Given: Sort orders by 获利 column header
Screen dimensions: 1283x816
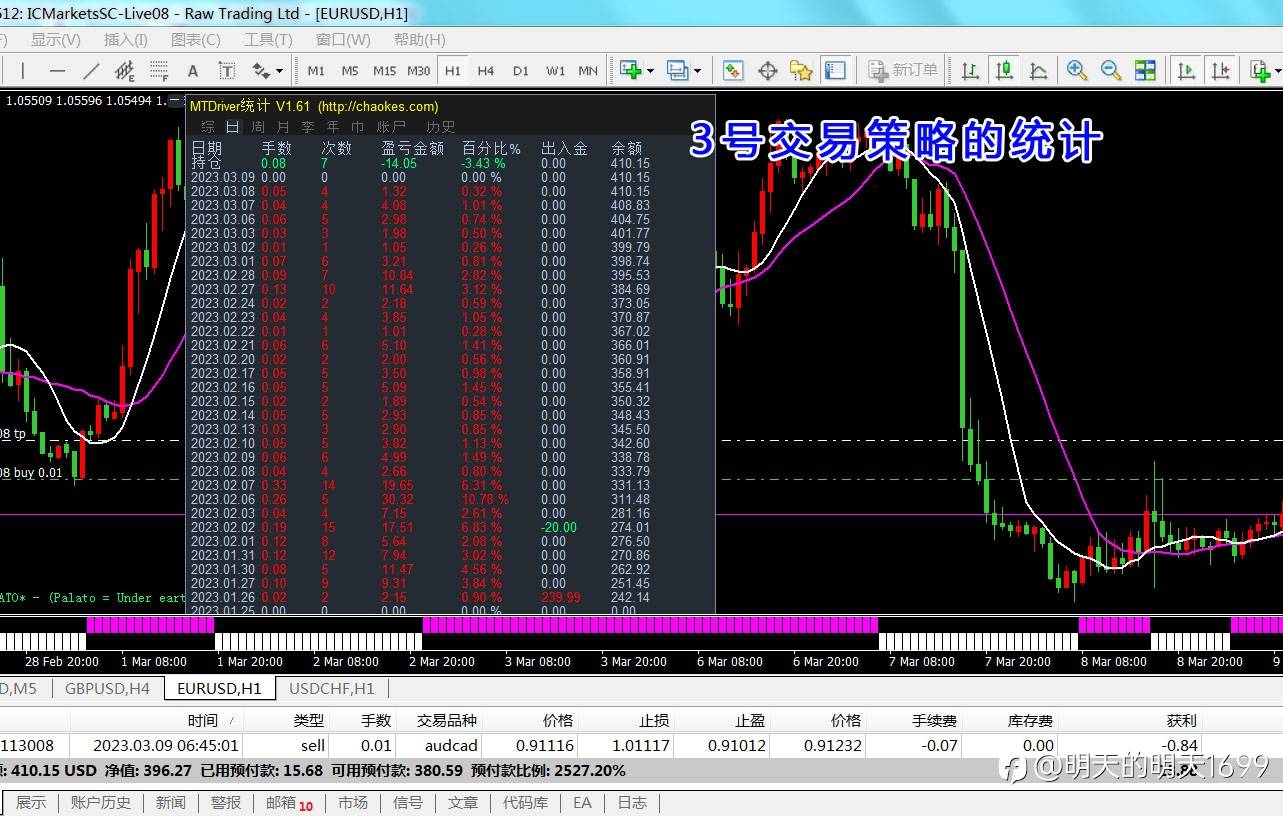Looking at the screenshot, I should pos(1181,720).
